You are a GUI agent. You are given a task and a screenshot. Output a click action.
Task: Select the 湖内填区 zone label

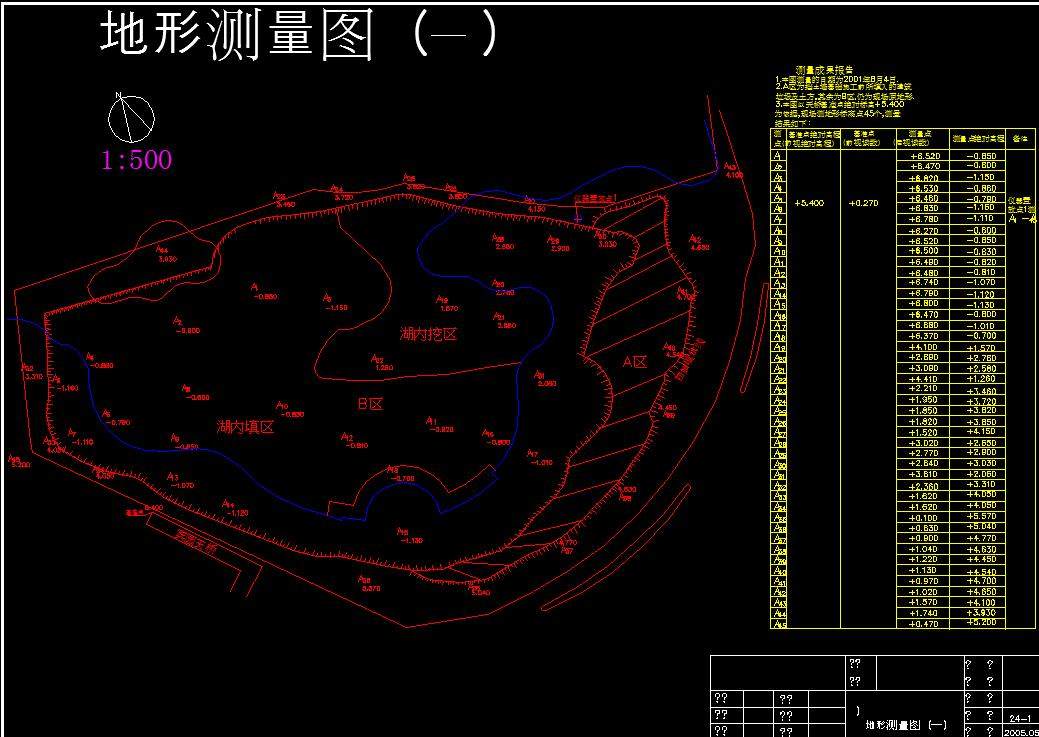click(x=245, y=427)
